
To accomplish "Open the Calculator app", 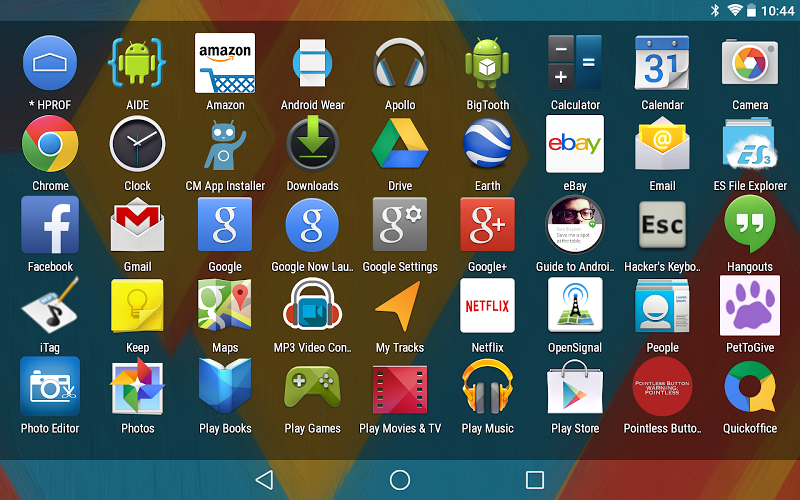I will tap(575, 63).
